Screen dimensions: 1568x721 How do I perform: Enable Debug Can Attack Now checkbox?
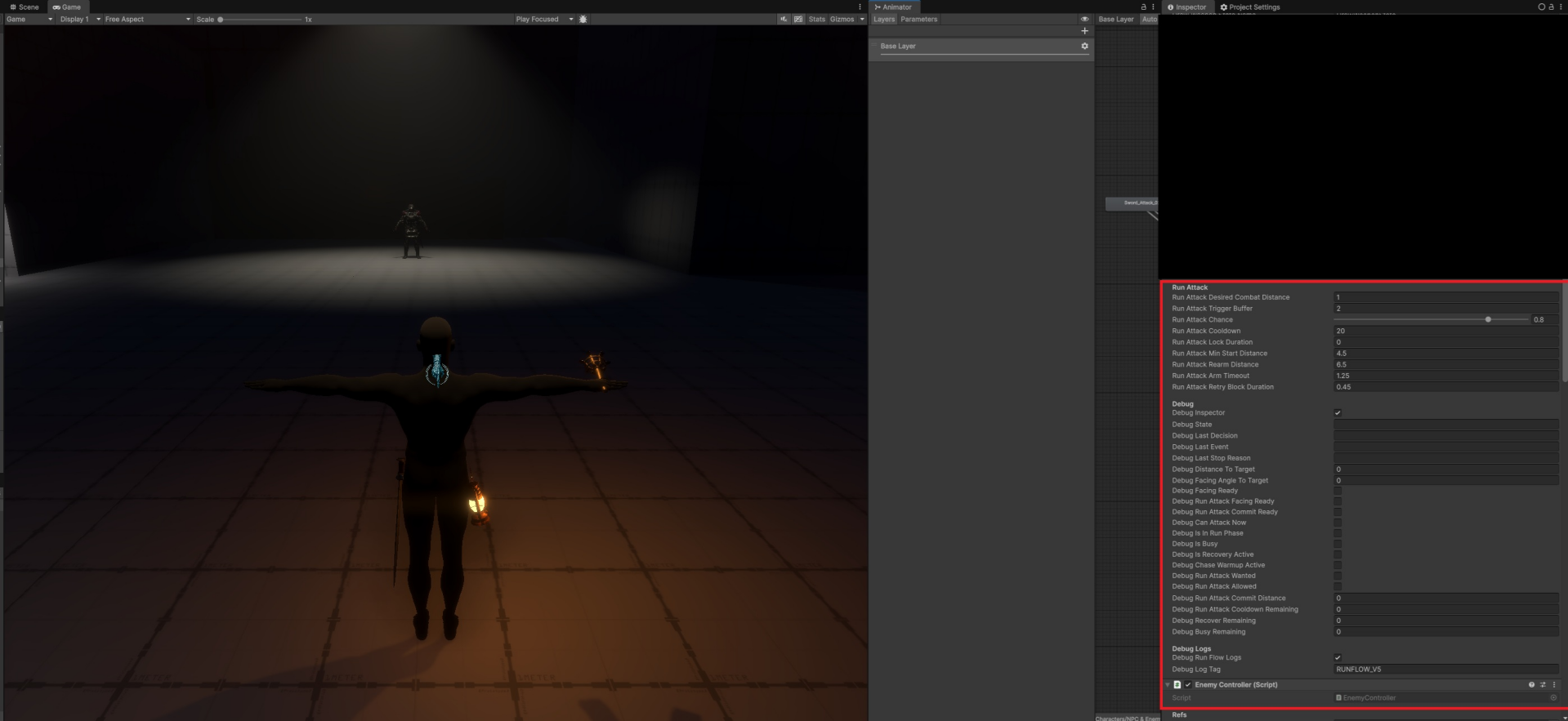pos(1338,523)
